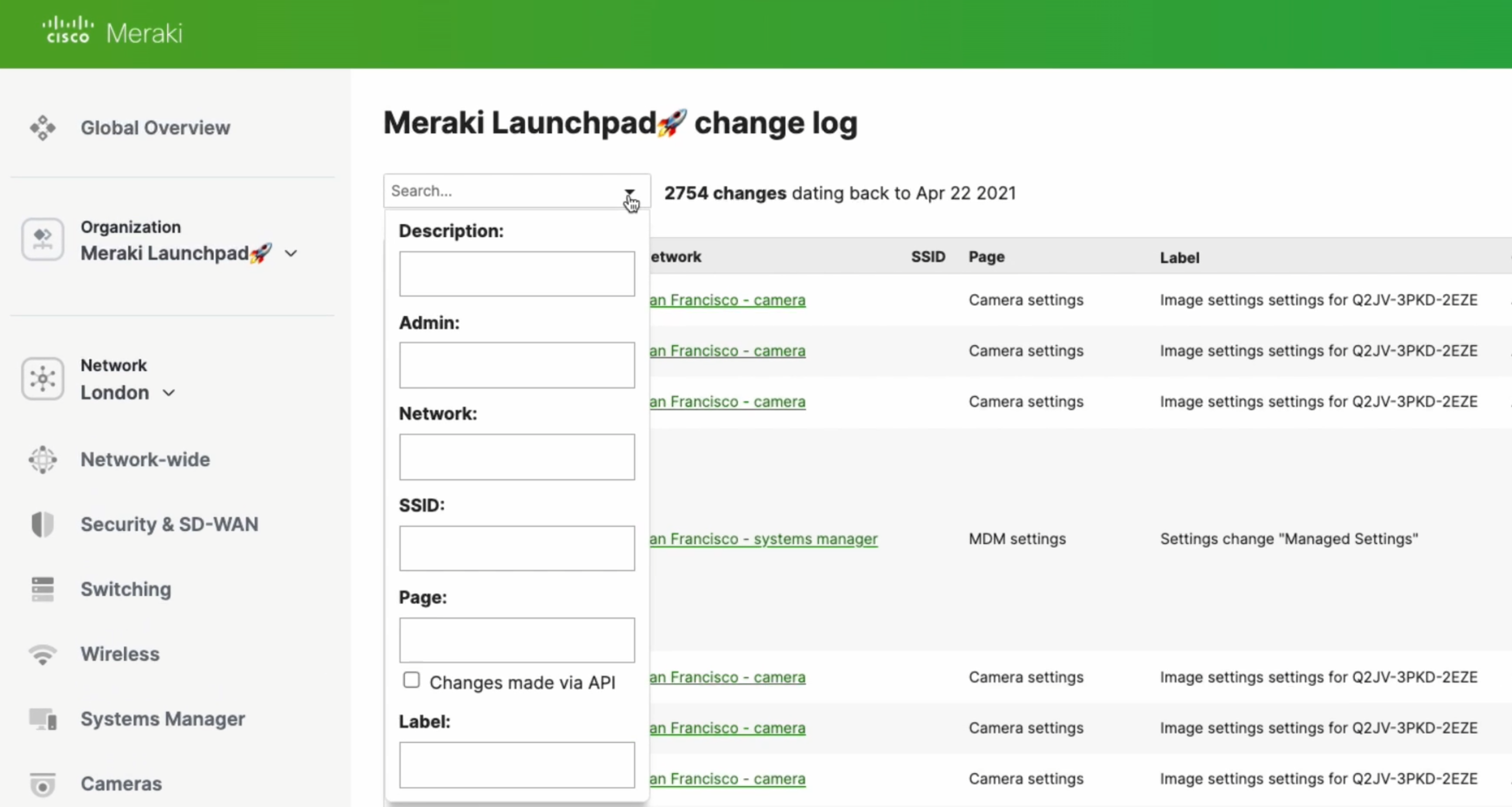Select Global Overview in the sidebar
1512x807 pixels.
point(42,127)
